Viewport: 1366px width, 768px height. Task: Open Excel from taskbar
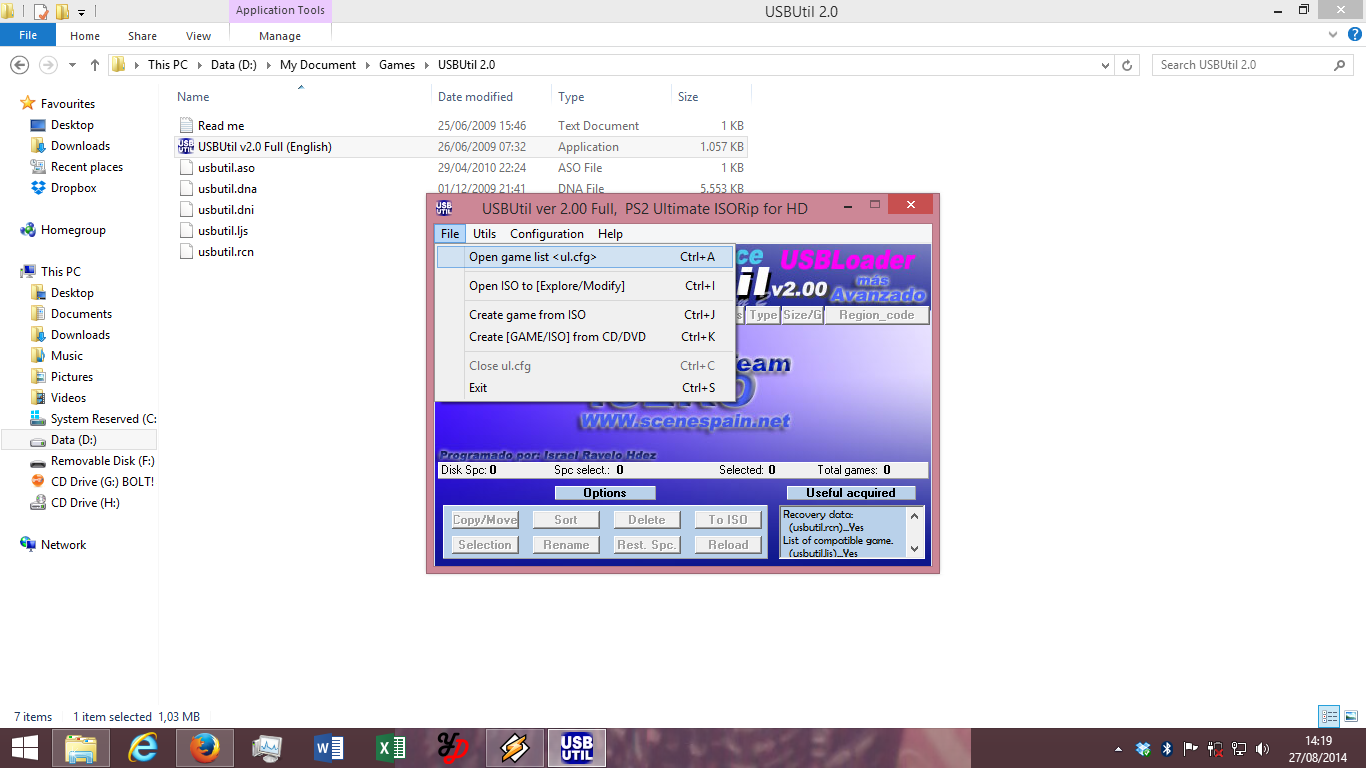391,747
